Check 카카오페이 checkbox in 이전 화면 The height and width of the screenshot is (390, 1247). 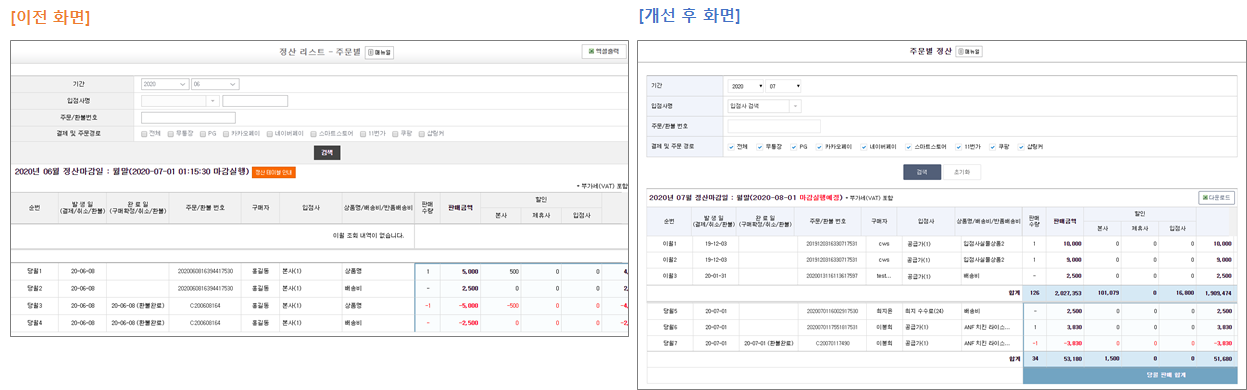[225, 133]
